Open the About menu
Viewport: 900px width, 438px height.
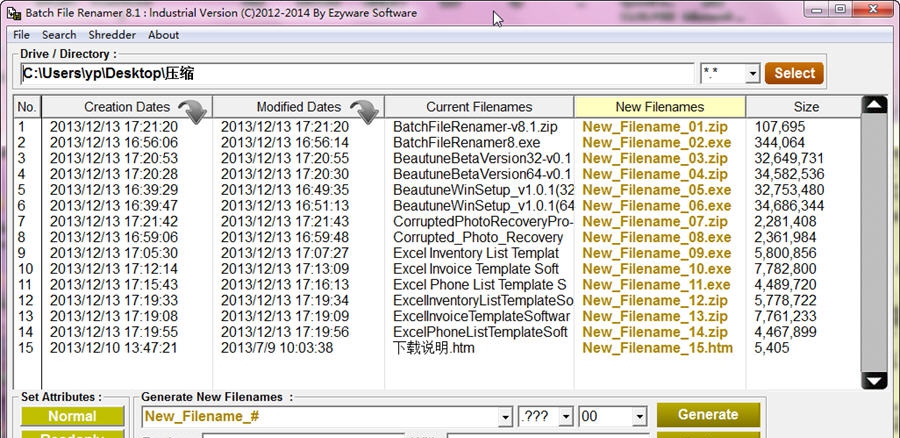tap(164, 35)
